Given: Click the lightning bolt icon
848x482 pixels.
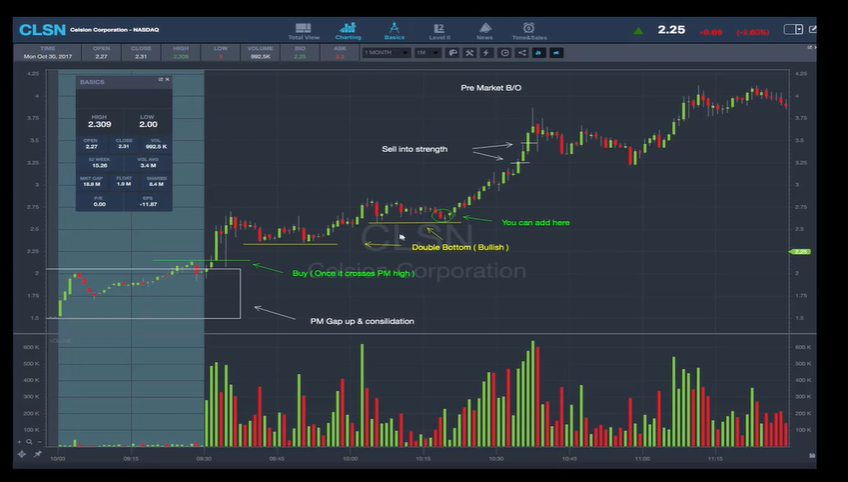Looking at the screenshot, I should 487,52.
